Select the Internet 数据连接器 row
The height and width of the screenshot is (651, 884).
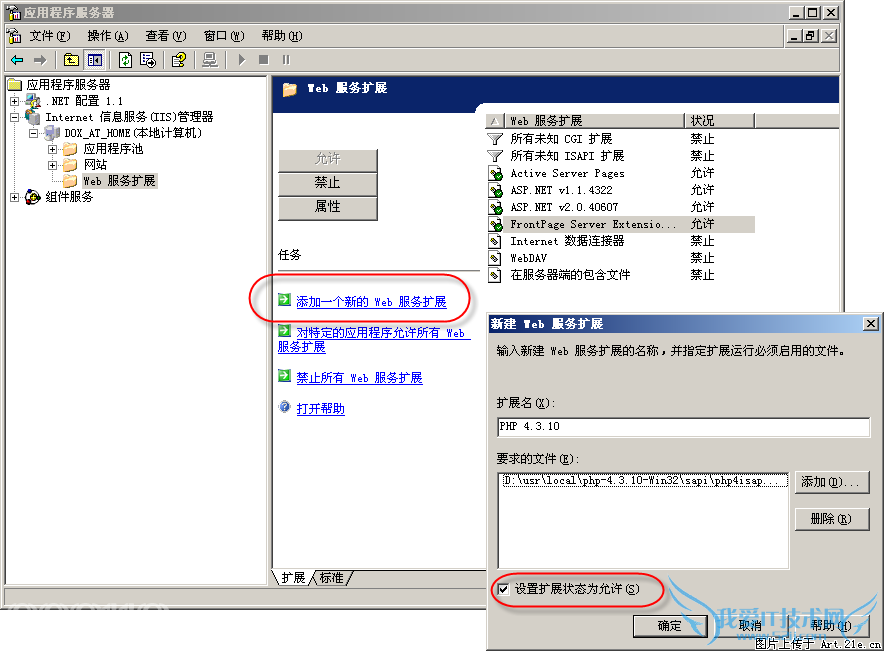tap(620, 241)
